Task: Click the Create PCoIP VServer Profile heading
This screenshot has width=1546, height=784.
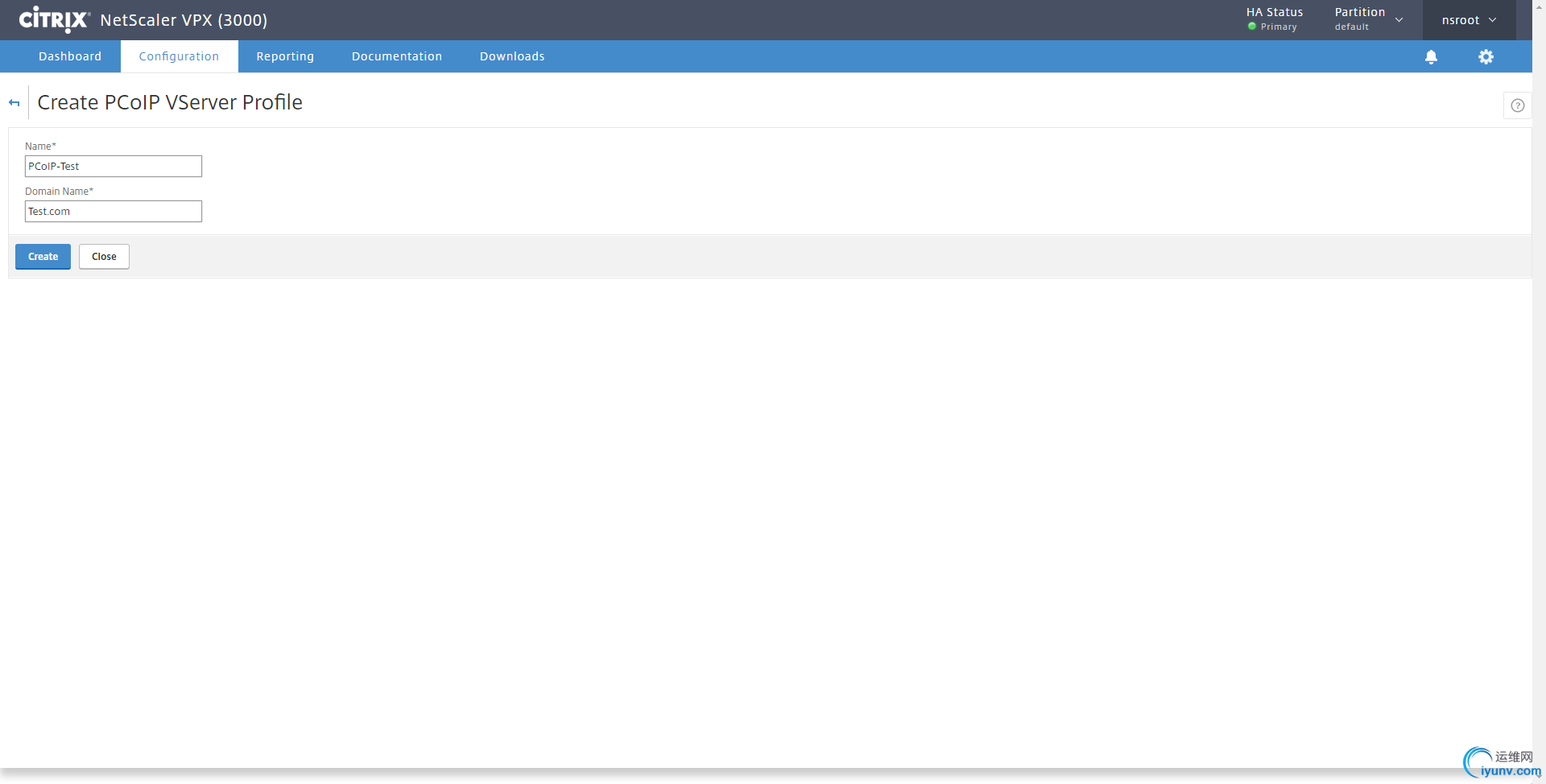Action: (x=170, y=102)
